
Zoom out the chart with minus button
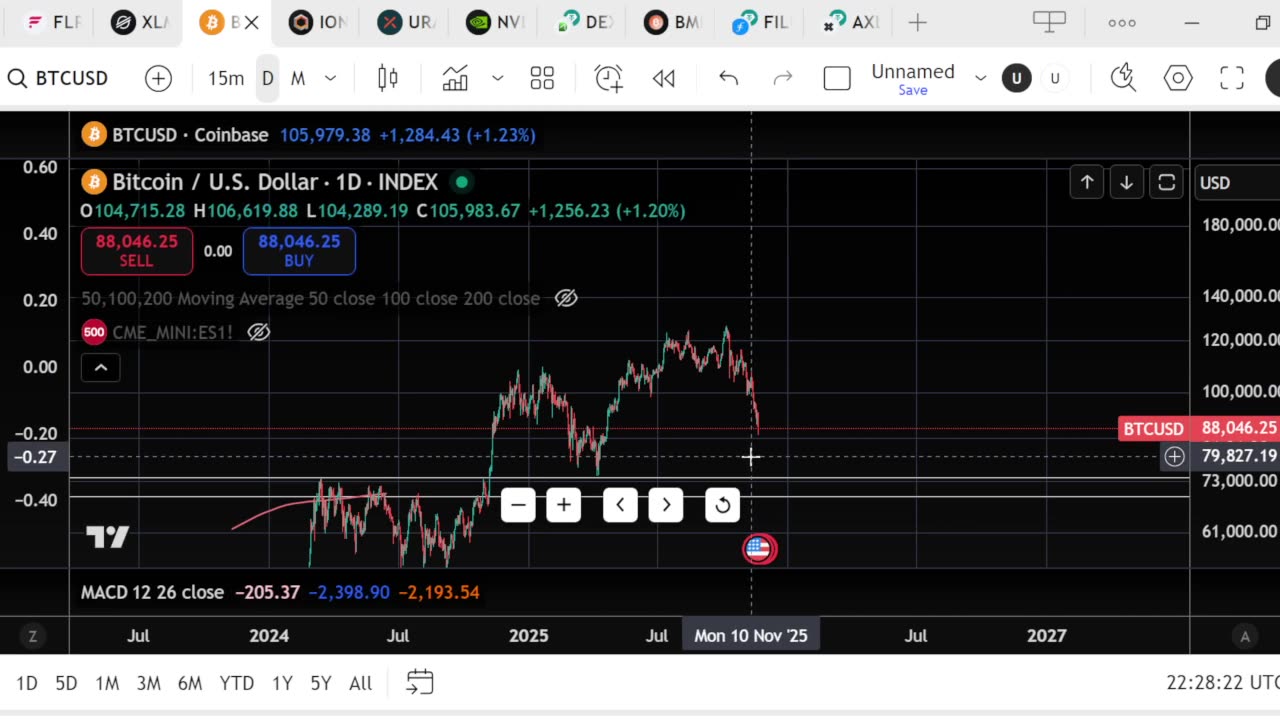[518, 505]
